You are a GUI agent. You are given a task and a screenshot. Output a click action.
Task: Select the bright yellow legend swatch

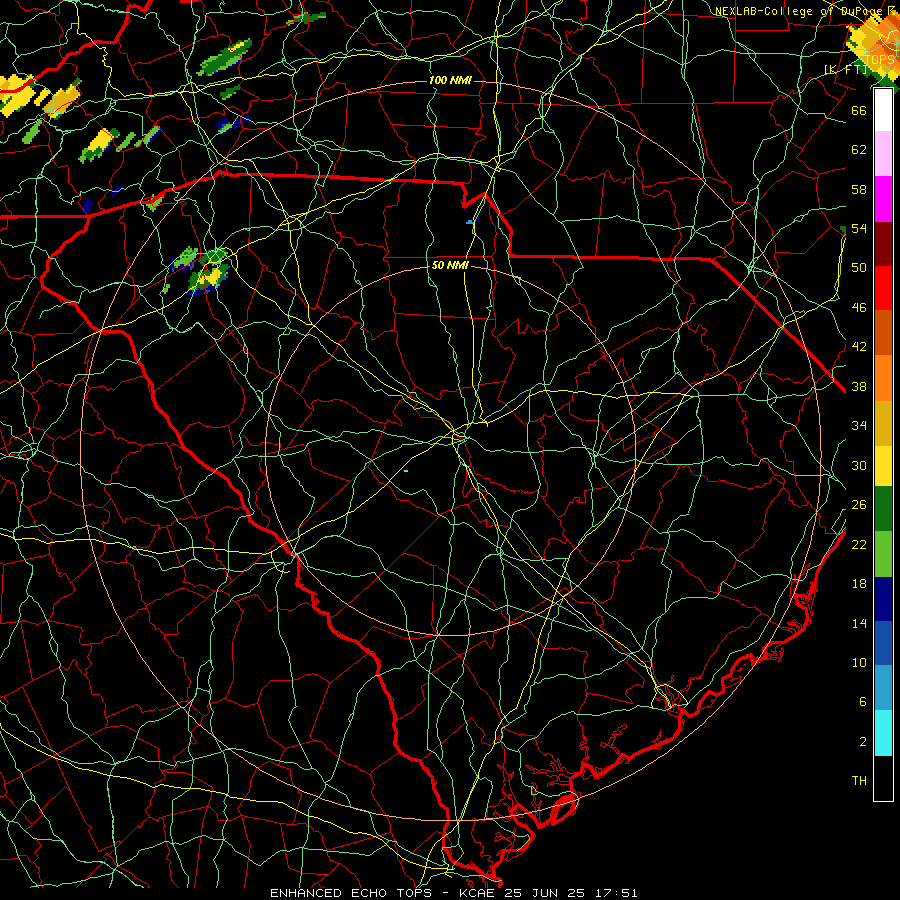(883, 465)
